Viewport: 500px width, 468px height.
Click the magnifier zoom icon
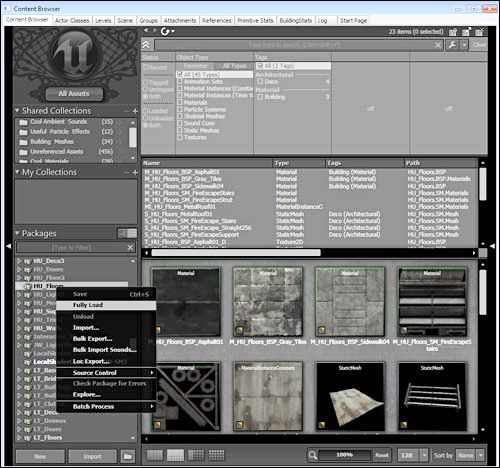point(312,455)
